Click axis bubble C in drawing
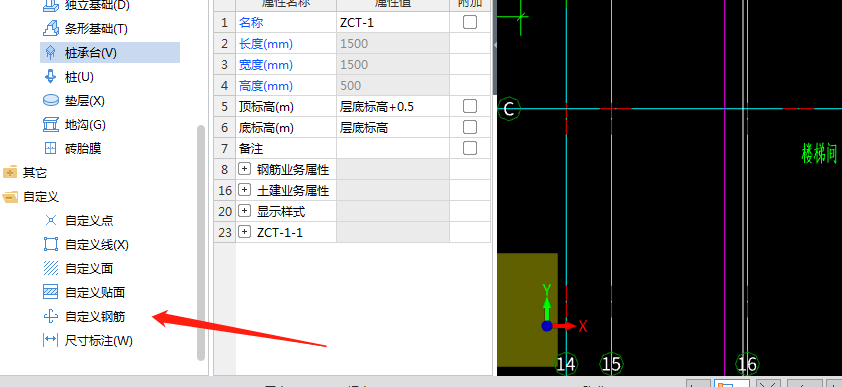The image size is (842, 387). click(509, 109)
